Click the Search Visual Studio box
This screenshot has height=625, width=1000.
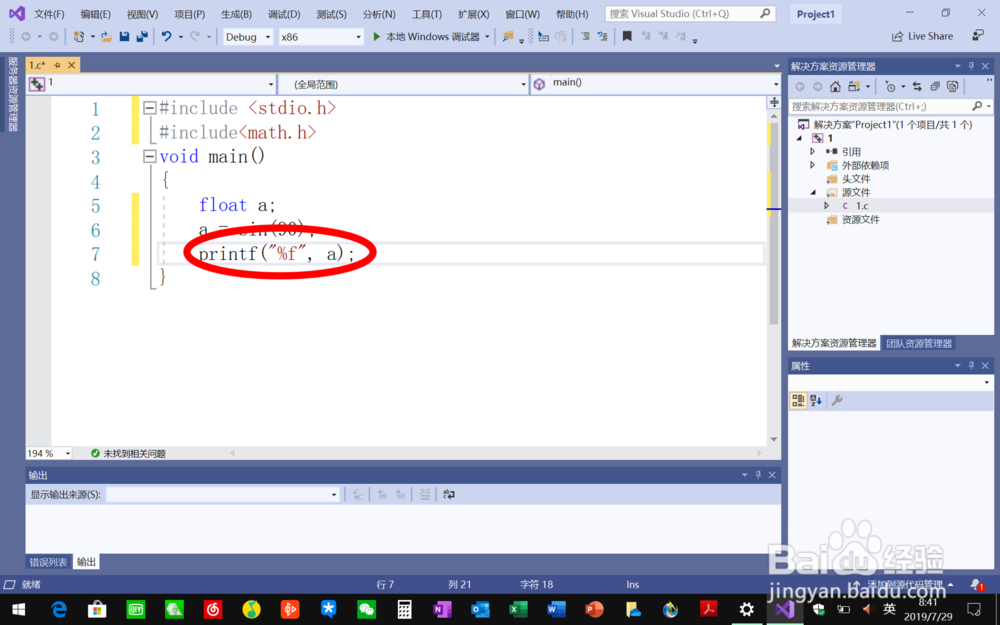point(690,13)
